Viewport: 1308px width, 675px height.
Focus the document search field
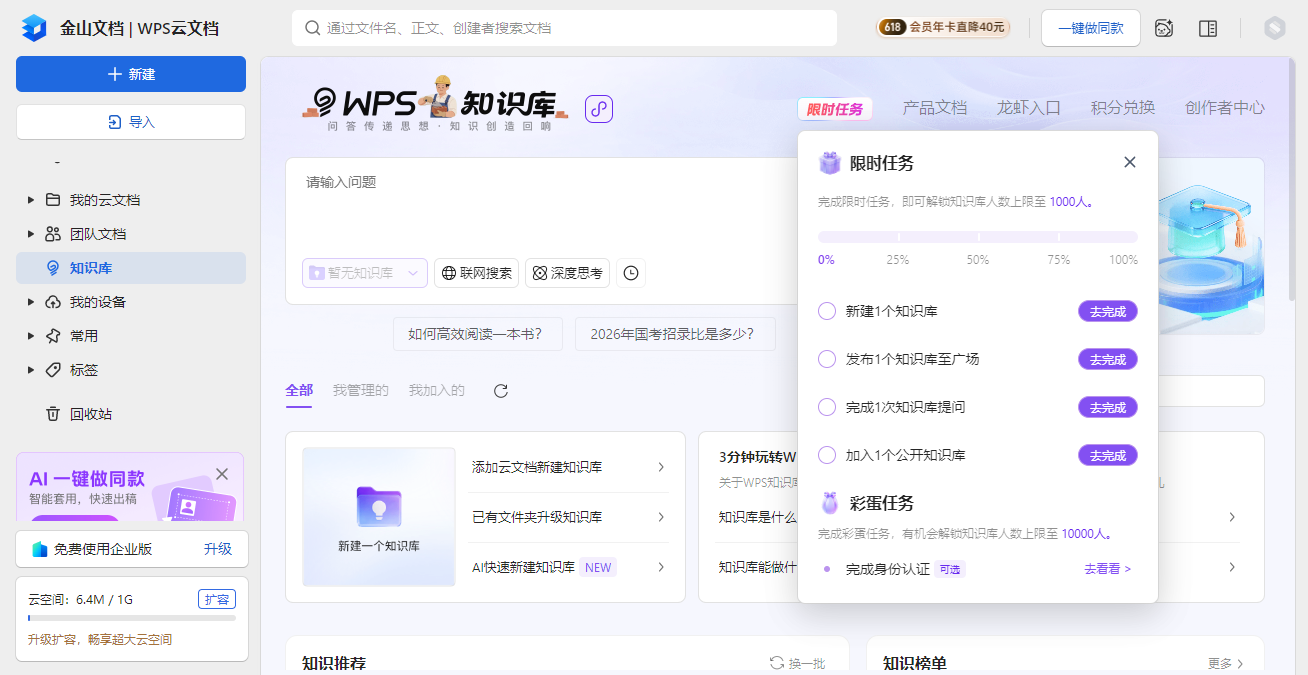pyautogui.click(x=564, y=28)
